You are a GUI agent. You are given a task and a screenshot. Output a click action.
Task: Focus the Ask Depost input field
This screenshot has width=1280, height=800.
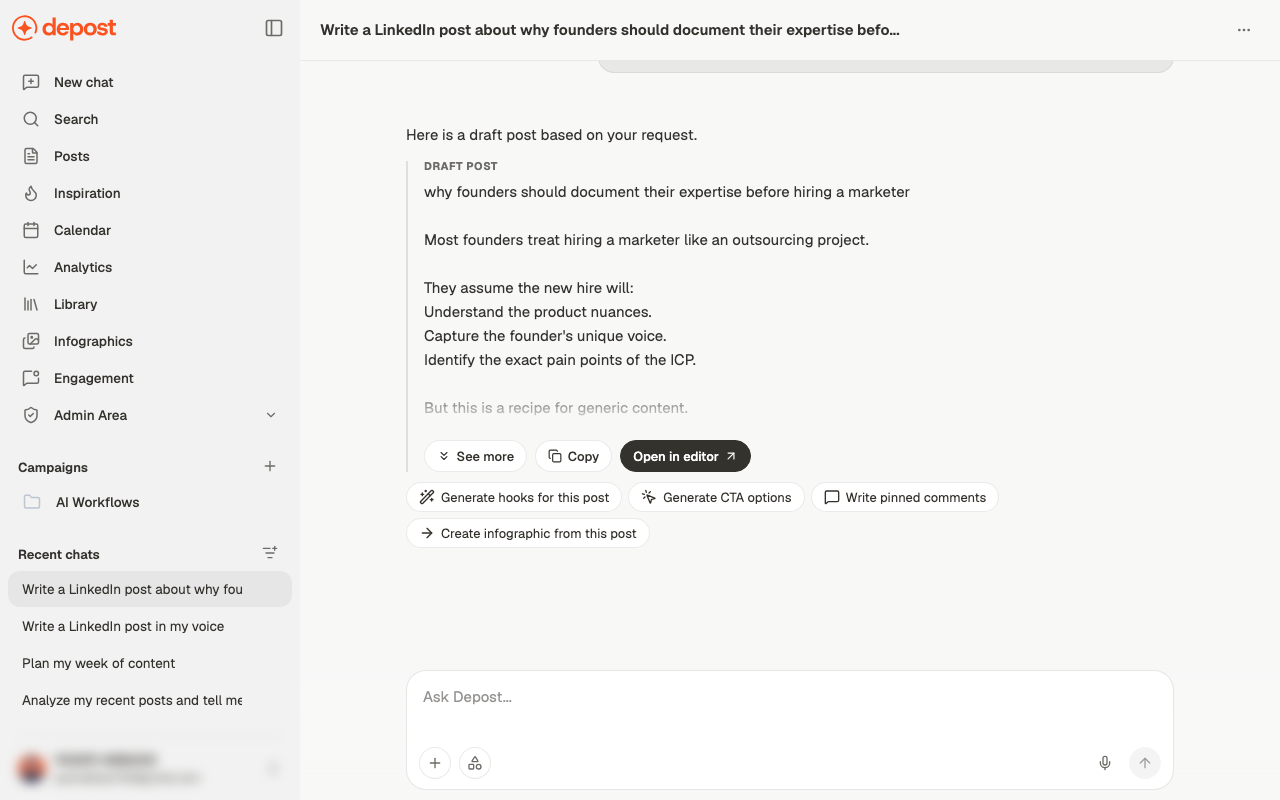(789, 697)
